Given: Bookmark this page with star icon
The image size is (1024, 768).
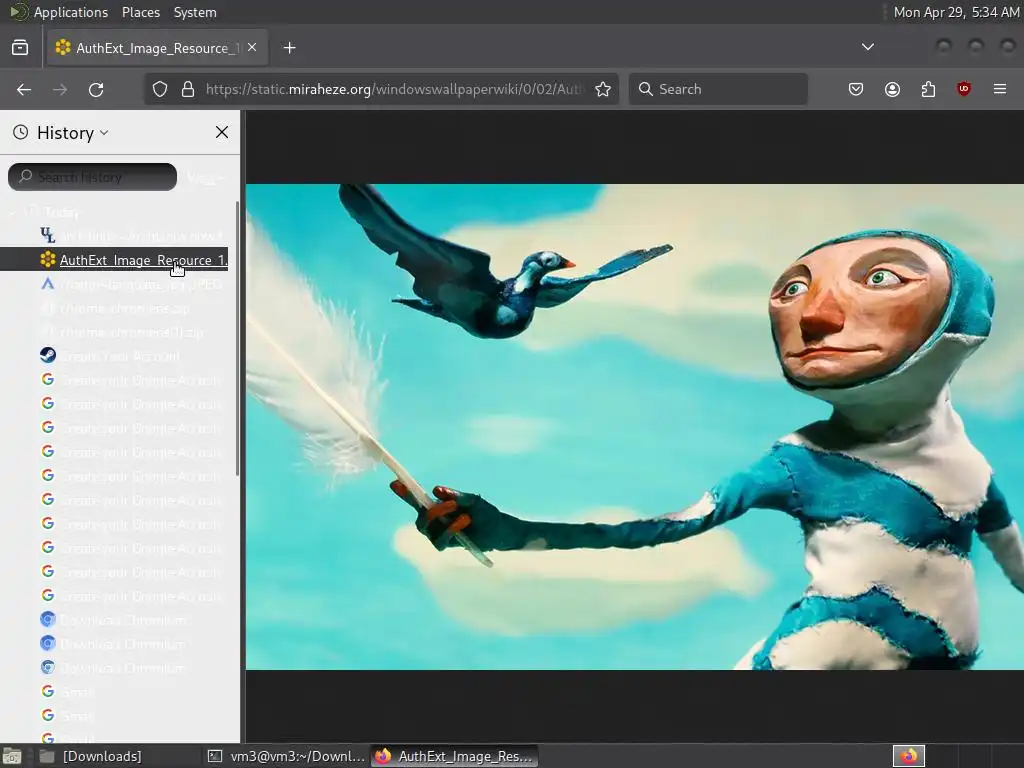Looking at the screenshot, I should click(603, 89).
